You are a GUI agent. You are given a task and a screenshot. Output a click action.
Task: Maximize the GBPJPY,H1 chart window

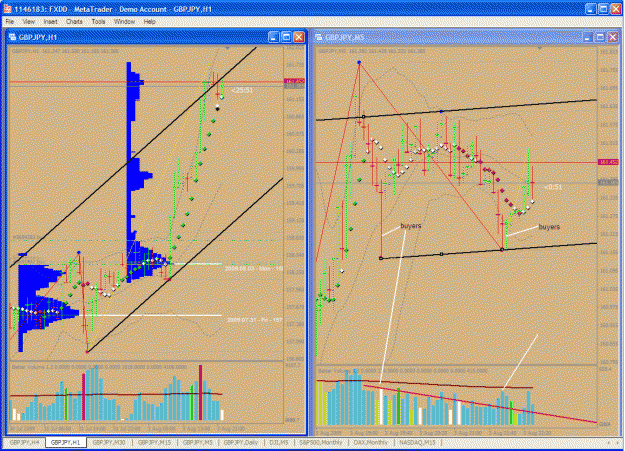(x=286, y=37)
